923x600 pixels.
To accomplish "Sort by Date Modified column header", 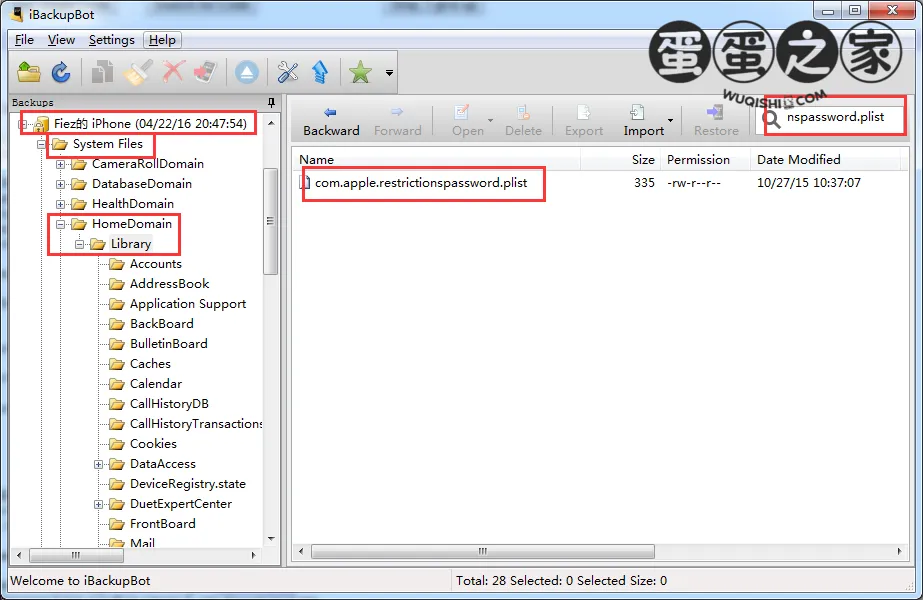I will pyautogui.click(x=825, y=160).
